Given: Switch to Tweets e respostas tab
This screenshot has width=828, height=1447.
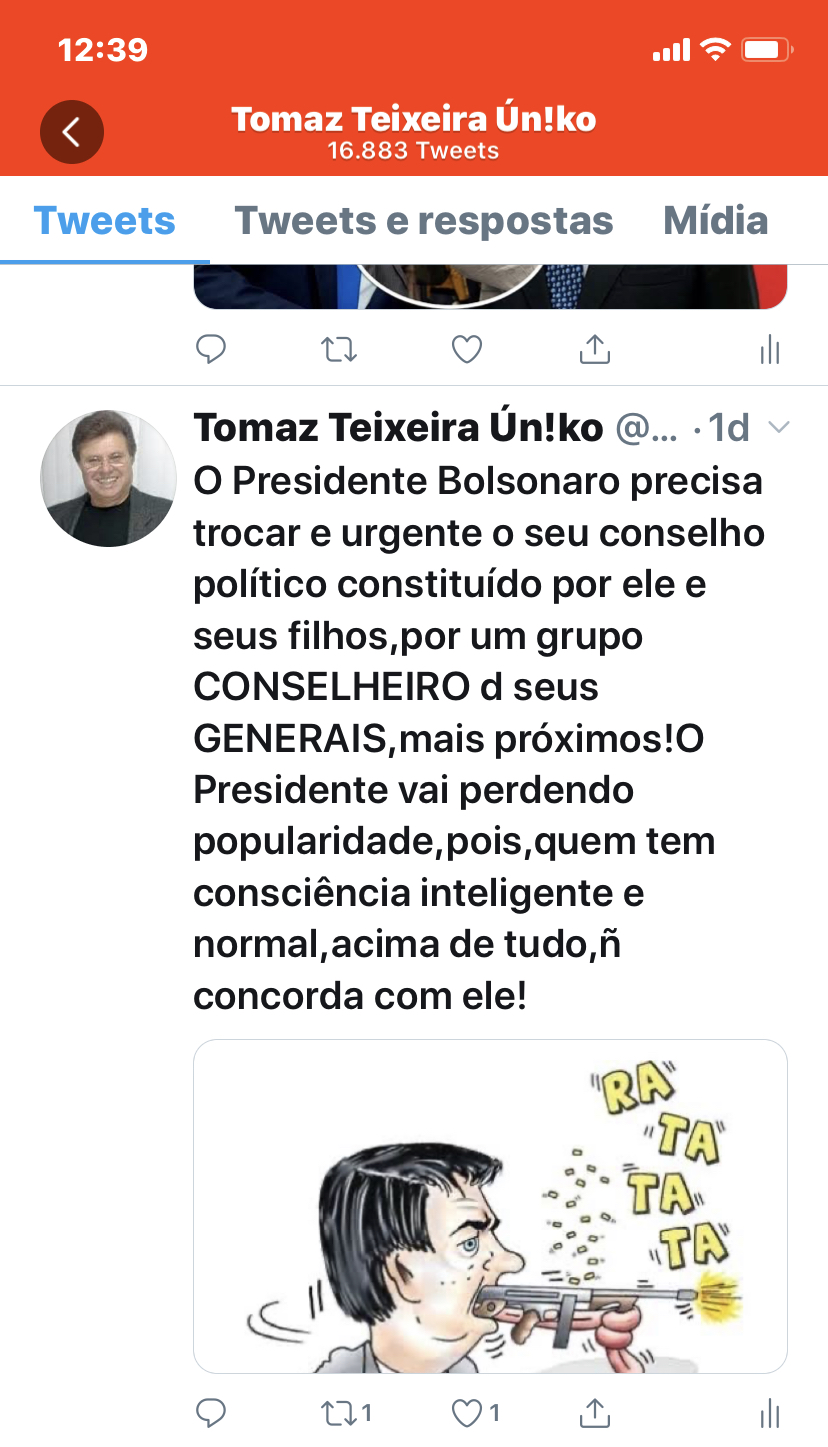Looking at the screenshot, I should pyautogui.click(x=424, y=221).
